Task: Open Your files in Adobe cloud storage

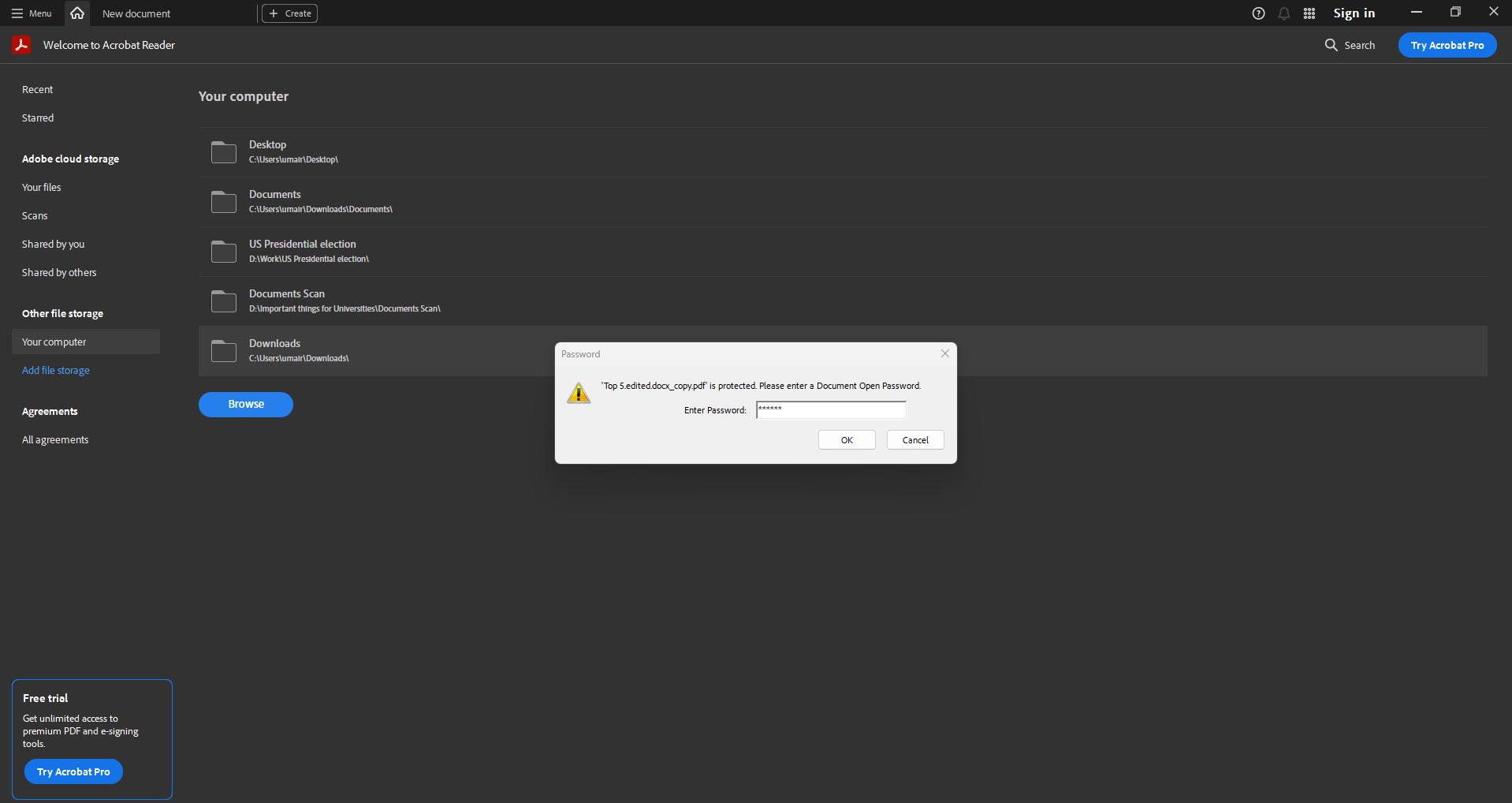Action: (42, 187)
